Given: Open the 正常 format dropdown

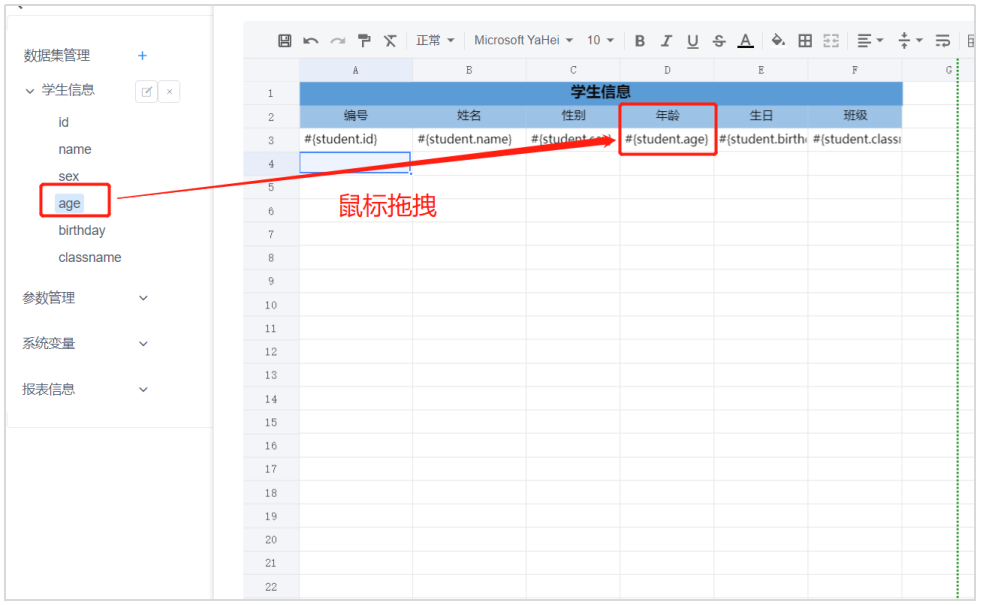Looking at the screenshot, I should tap(435, 41).
